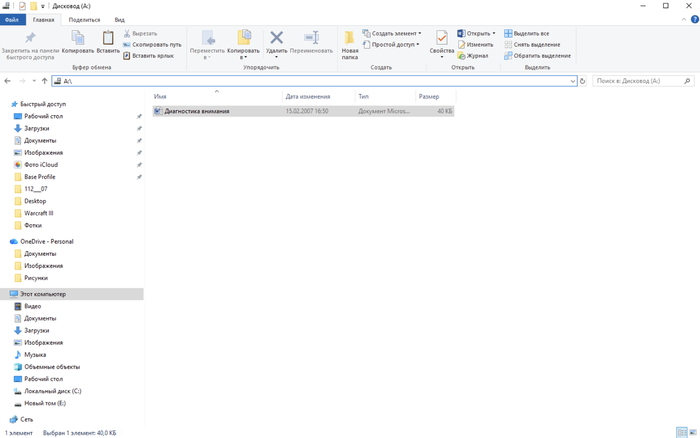Image resolution: width=700 pixels, height=438 pixels.
Task: Open Рисунки under OneDrive
Action: pos(36,278)
